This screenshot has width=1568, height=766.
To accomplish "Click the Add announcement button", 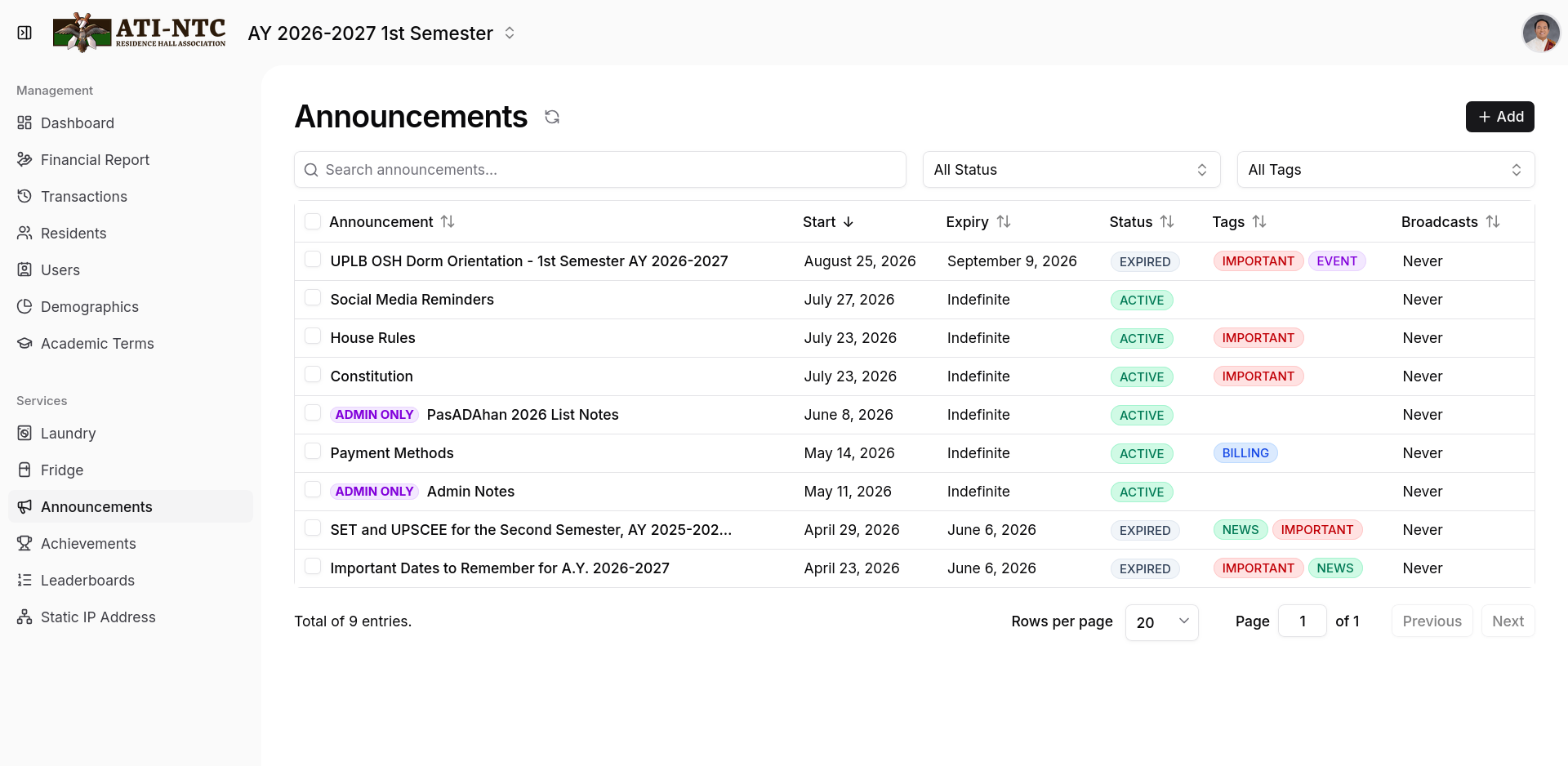I will pyautogui.click(x=1500, y=117).
